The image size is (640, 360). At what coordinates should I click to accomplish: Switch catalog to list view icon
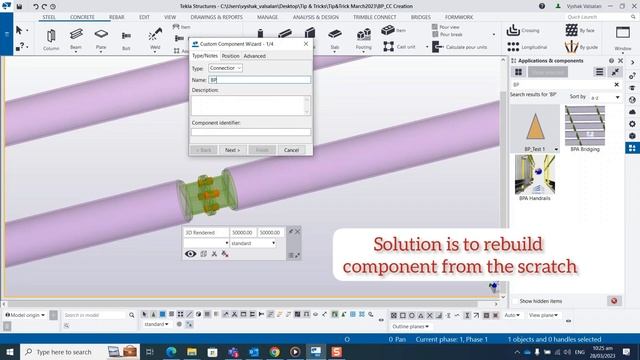[599, 72]
